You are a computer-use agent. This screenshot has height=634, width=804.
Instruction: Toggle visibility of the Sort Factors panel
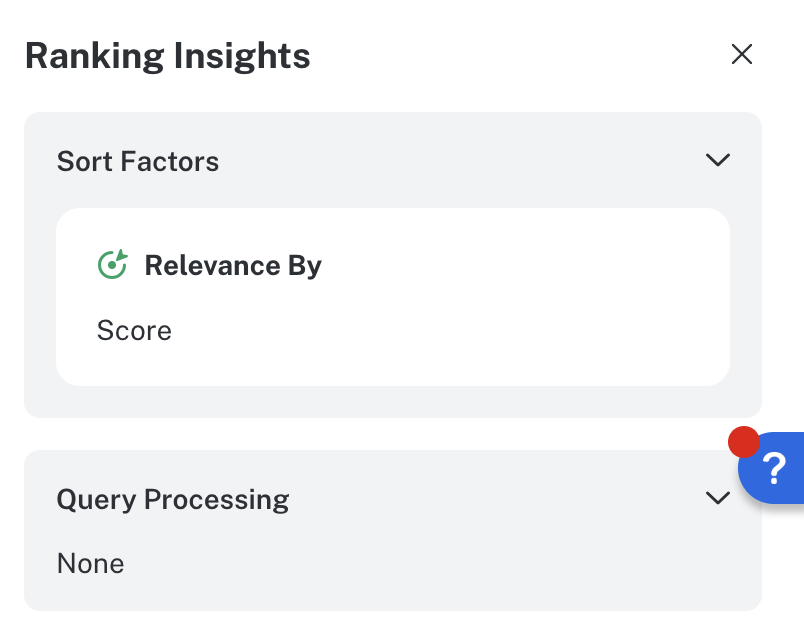[717, 160]
